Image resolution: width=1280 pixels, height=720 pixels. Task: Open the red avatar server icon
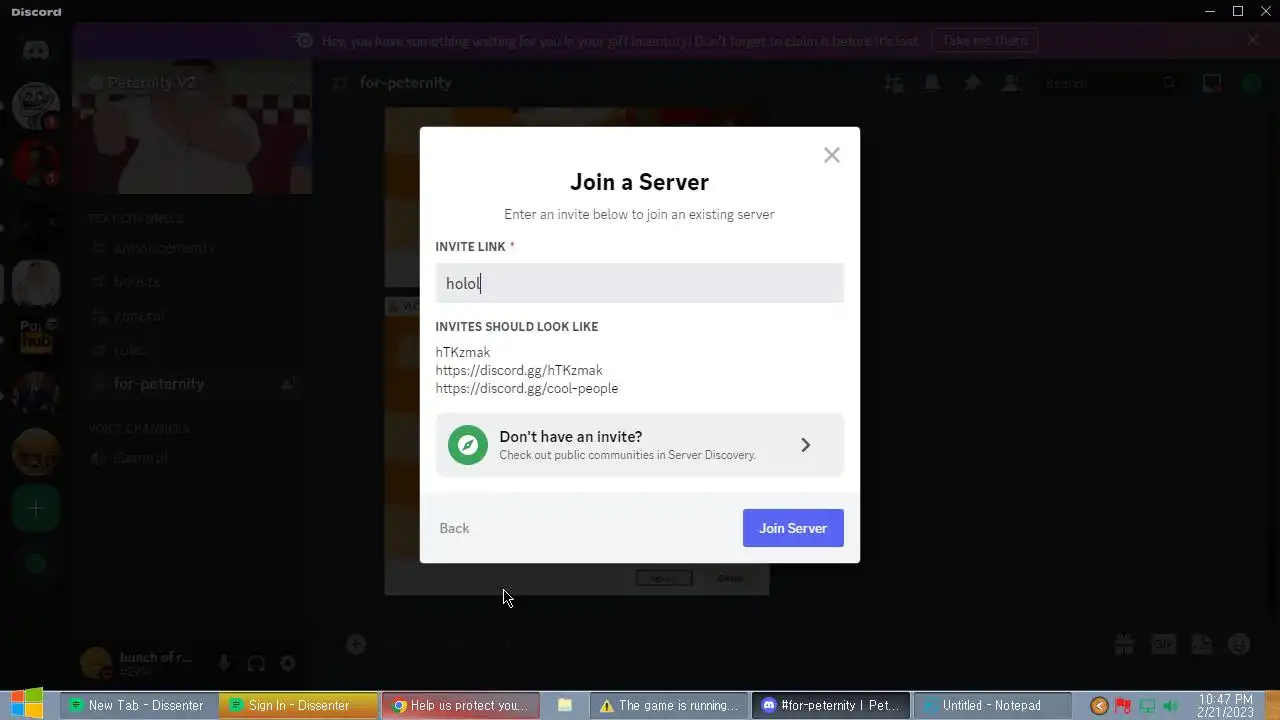(36, 162)
